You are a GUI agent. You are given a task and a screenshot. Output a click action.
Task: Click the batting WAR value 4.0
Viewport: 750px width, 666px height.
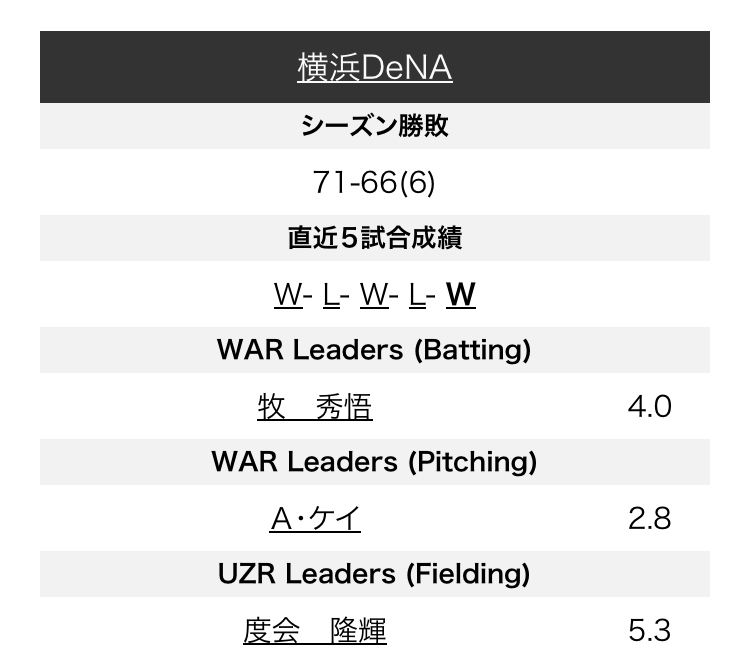[650, 407]
